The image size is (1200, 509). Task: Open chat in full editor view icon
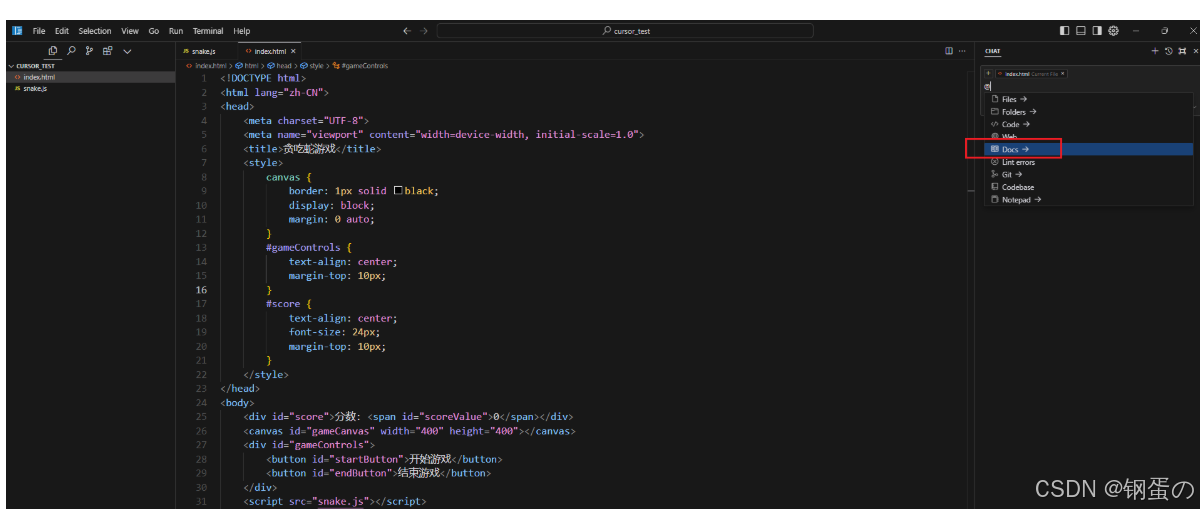1181,50
